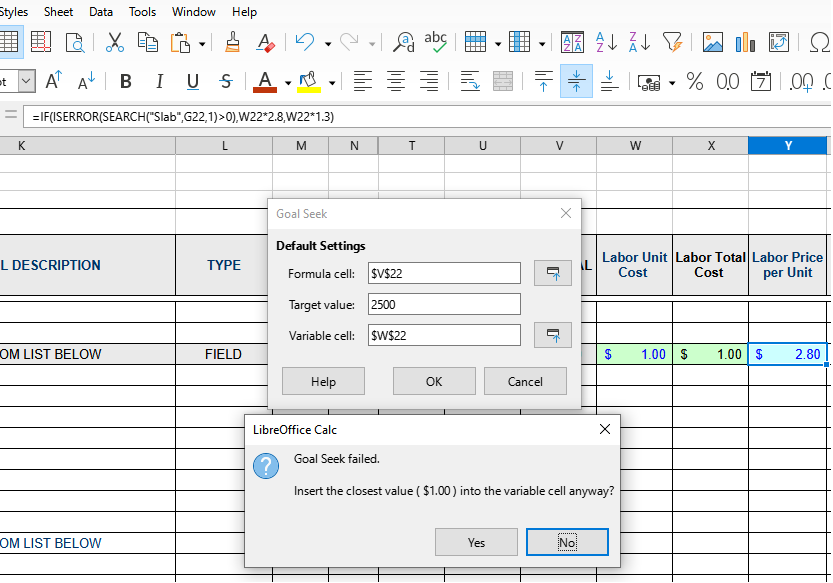Click the Cut scissors icon
Screen dimensions: 833x583
pyautogui.click(x=114, y=43)
